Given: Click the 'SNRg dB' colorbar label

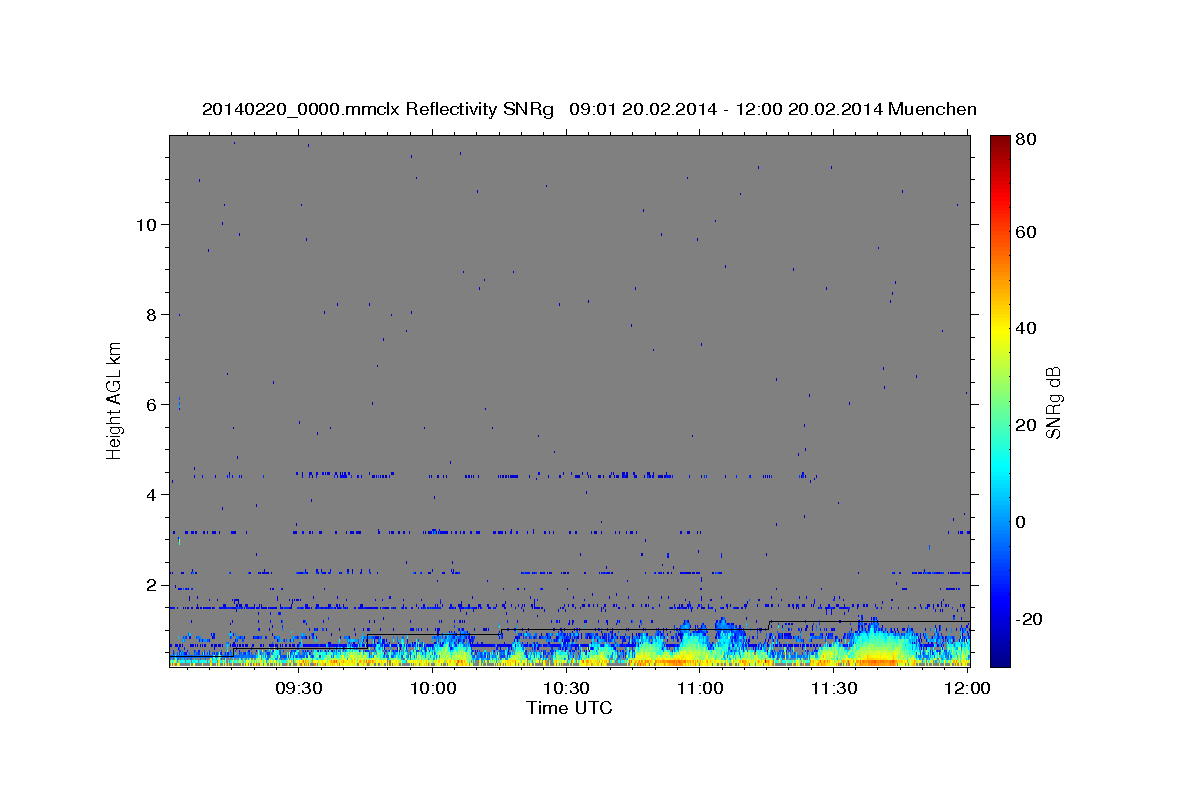Looking at the screenshot, I should point(1053,402).
